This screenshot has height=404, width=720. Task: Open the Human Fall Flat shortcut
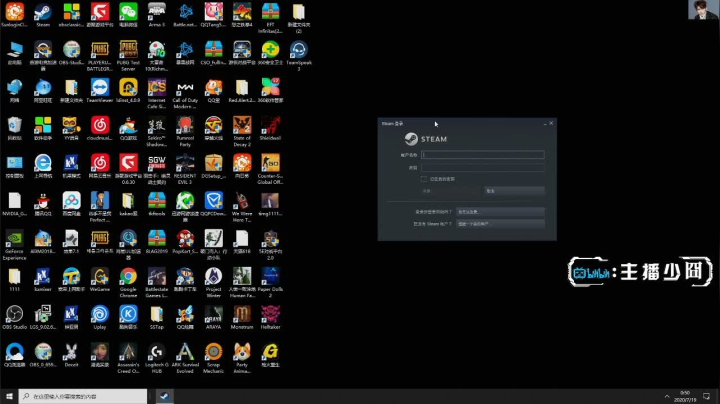click(242, 283)
